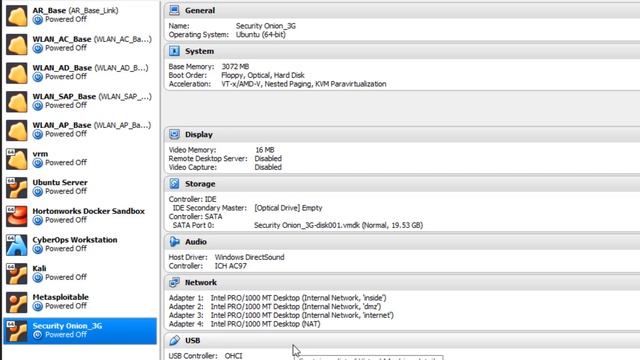Click the Operating System Ubuntu (64-bit) value

pos(260,35)
